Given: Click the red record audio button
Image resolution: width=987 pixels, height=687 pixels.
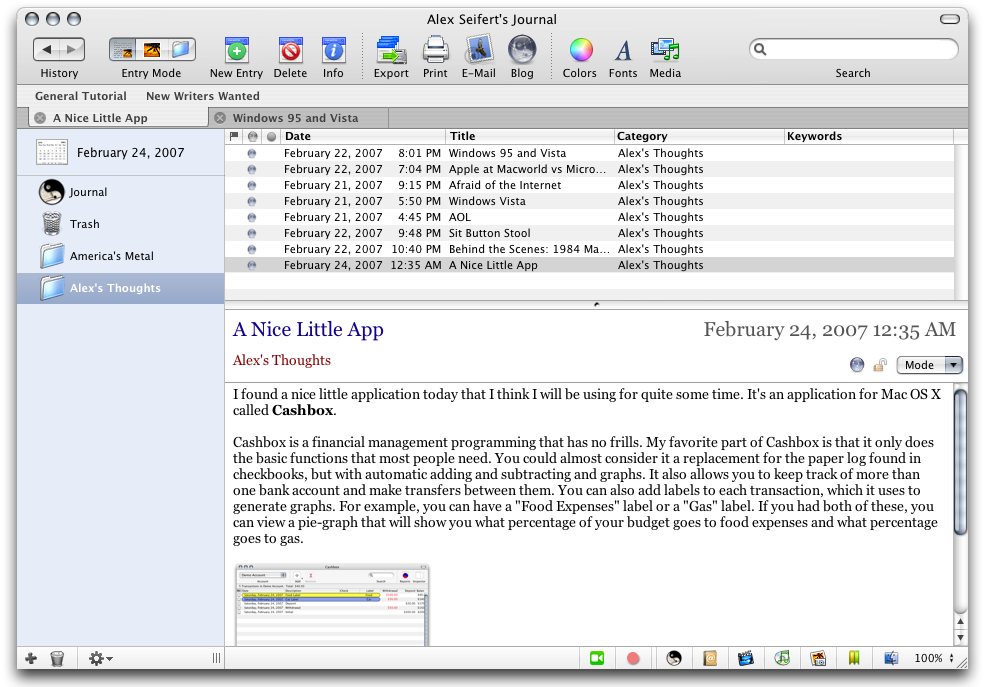Looking at the screenshot, I should coord(633,658).
